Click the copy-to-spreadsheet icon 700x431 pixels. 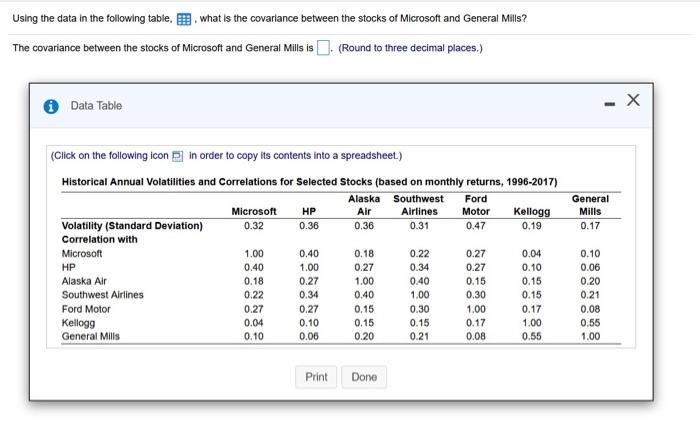coord(177,156)
